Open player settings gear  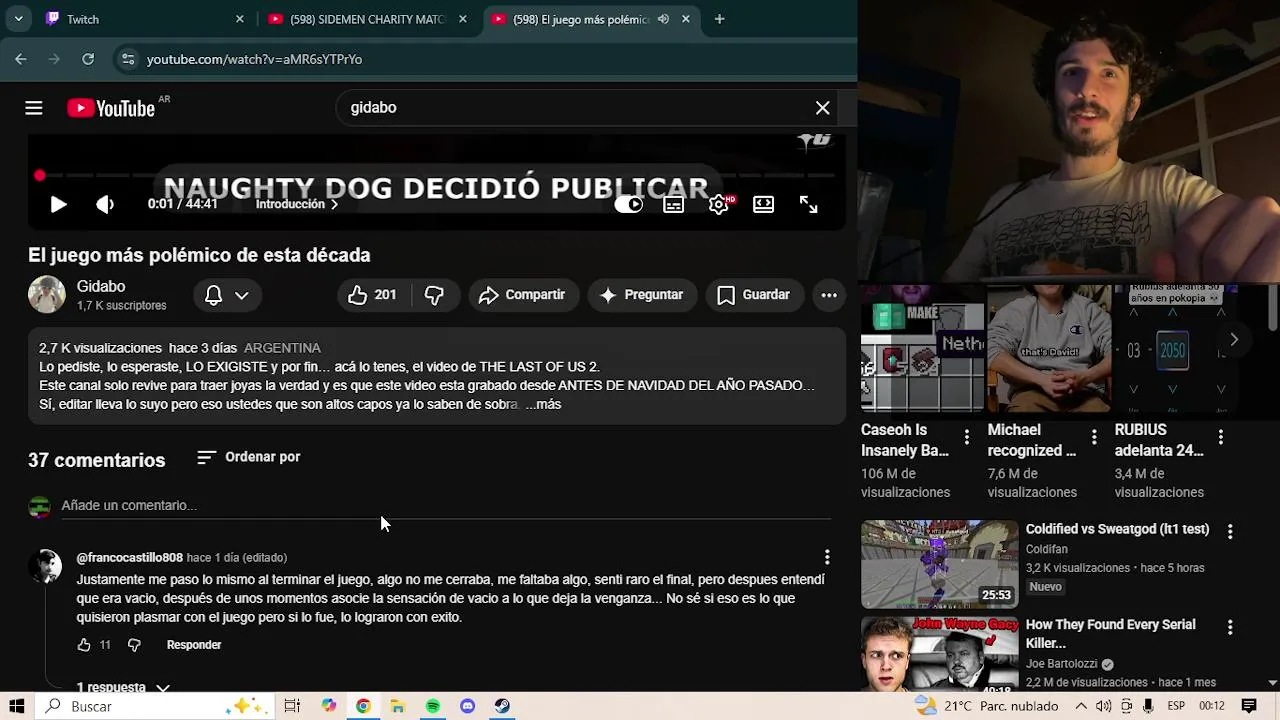pos(718,204)
